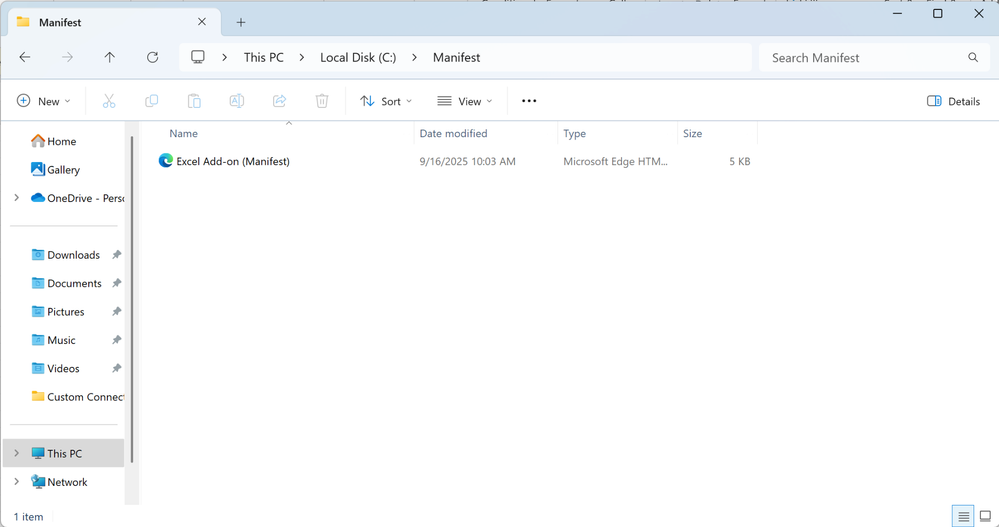Add a new tab with plus button
Image resolution: width=999 pixels, height=527 pixels.
click(241, 22)
